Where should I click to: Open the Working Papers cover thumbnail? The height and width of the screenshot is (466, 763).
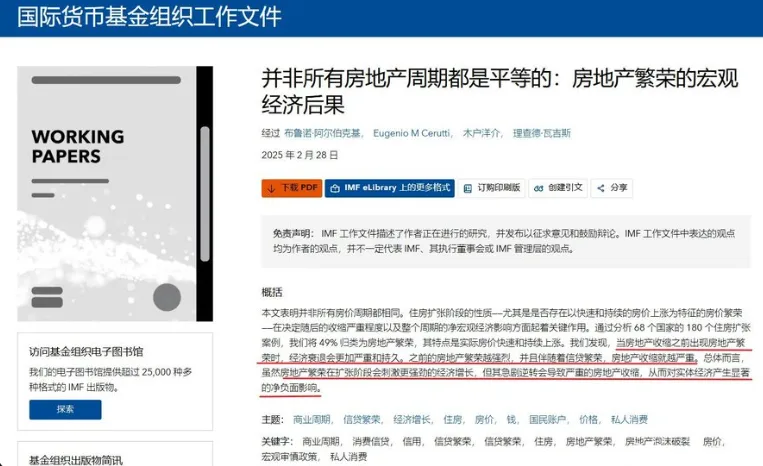[115, 194]
